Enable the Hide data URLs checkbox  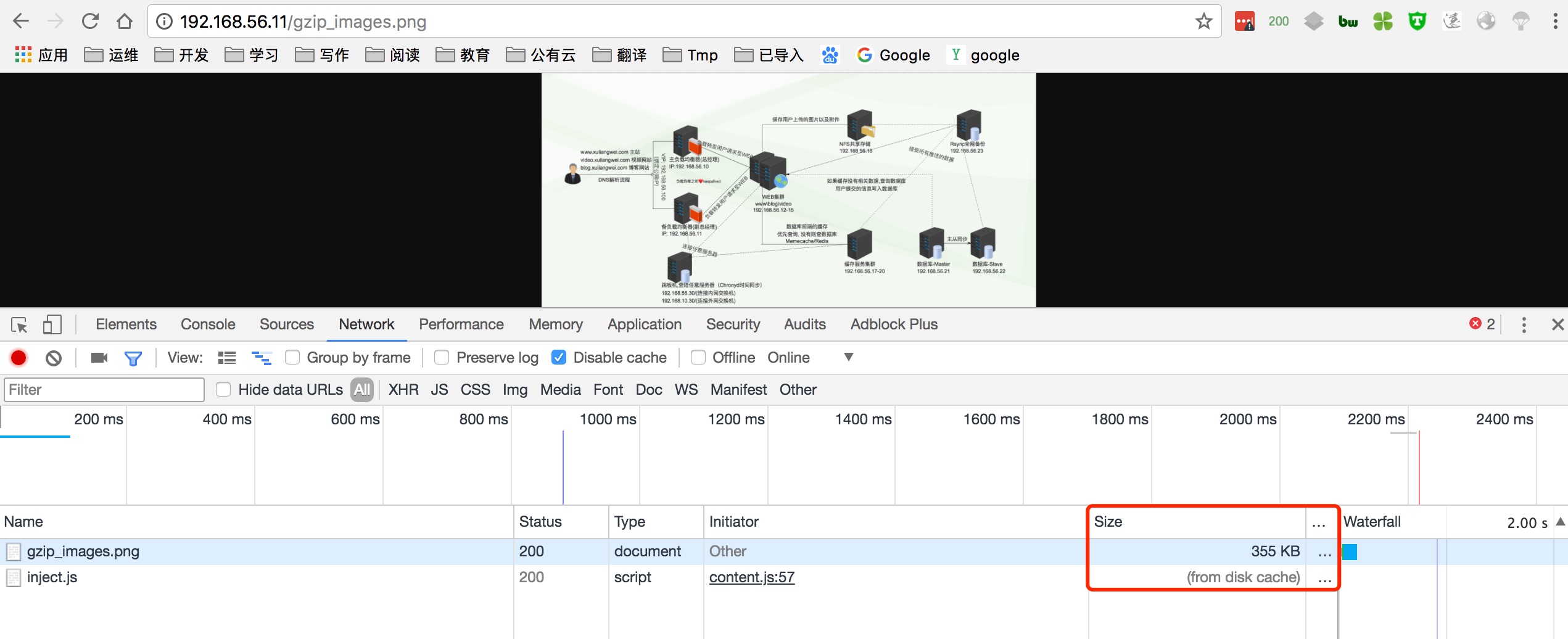point(223,390)
